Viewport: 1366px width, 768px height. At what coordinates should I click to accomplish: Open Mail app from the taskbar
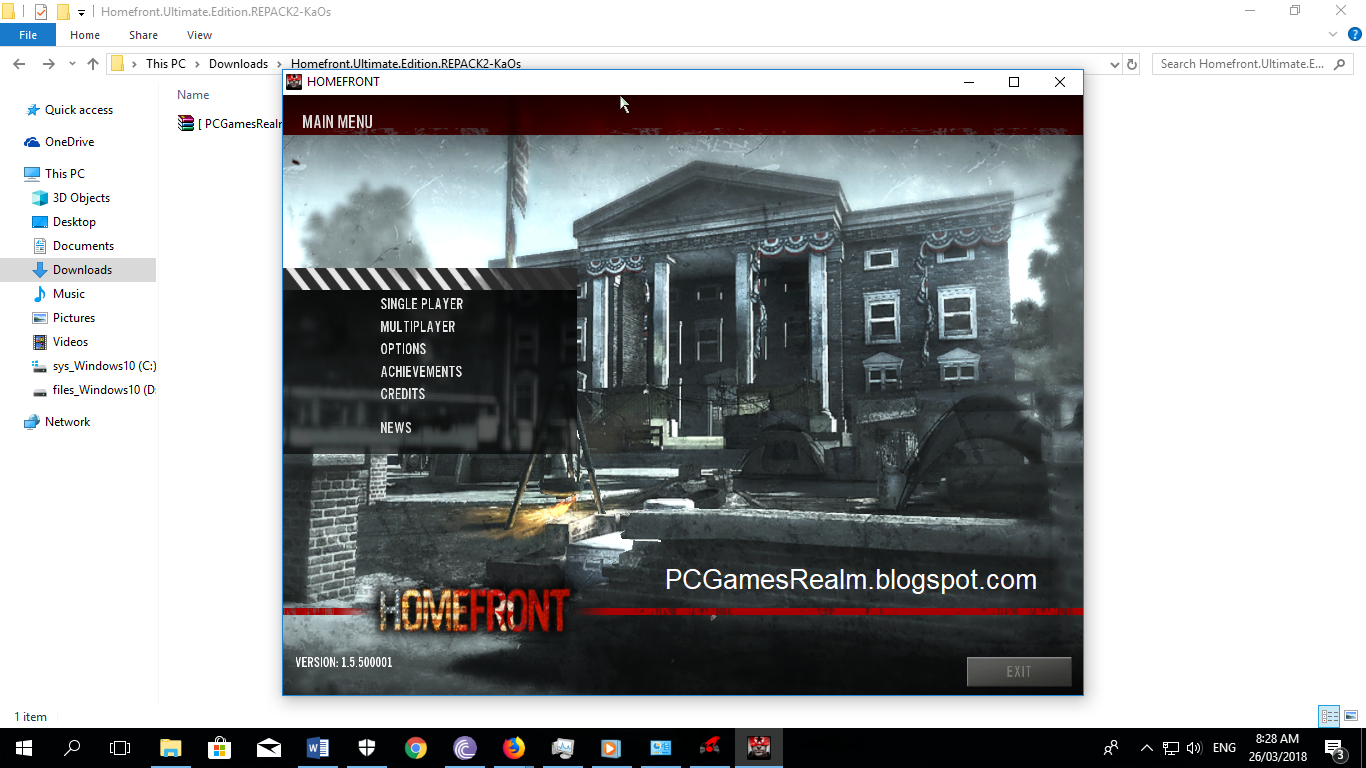tap(269, 748)
